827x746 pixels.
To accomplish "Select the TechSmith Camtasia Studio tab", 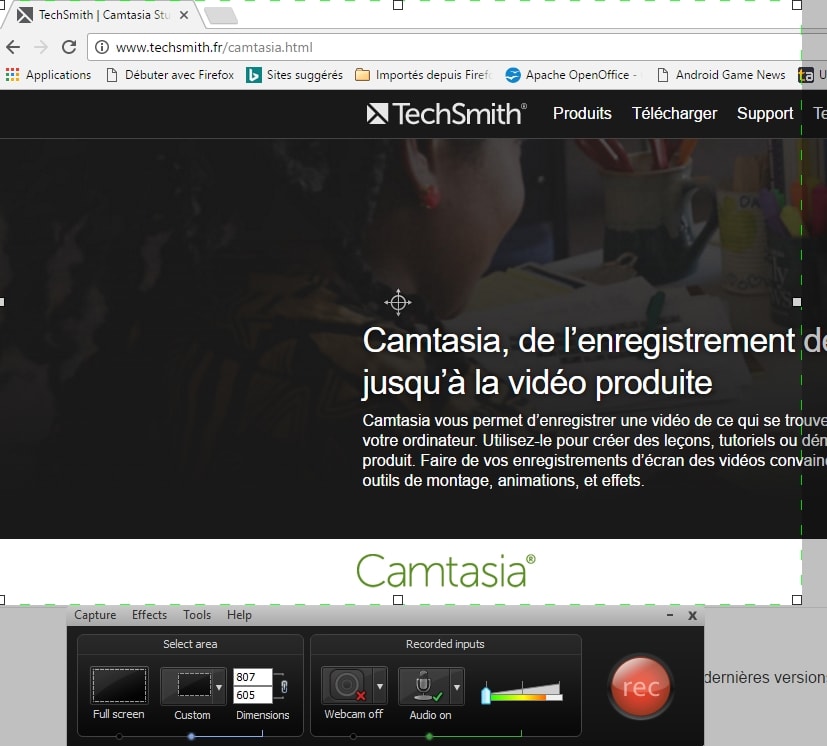I will 104,15.
